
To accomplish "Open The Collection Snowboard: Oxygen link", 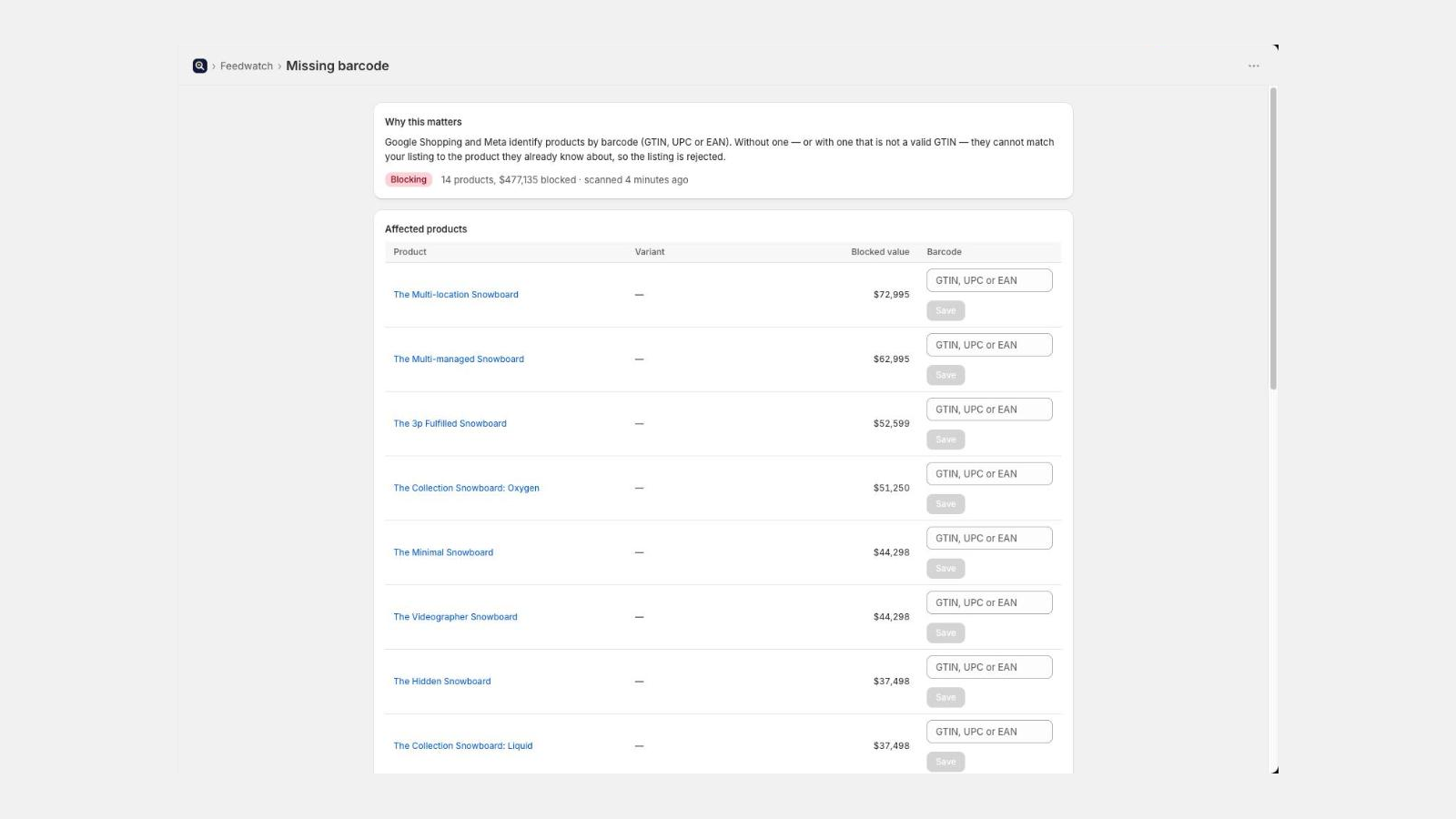I will coord(466,489).
